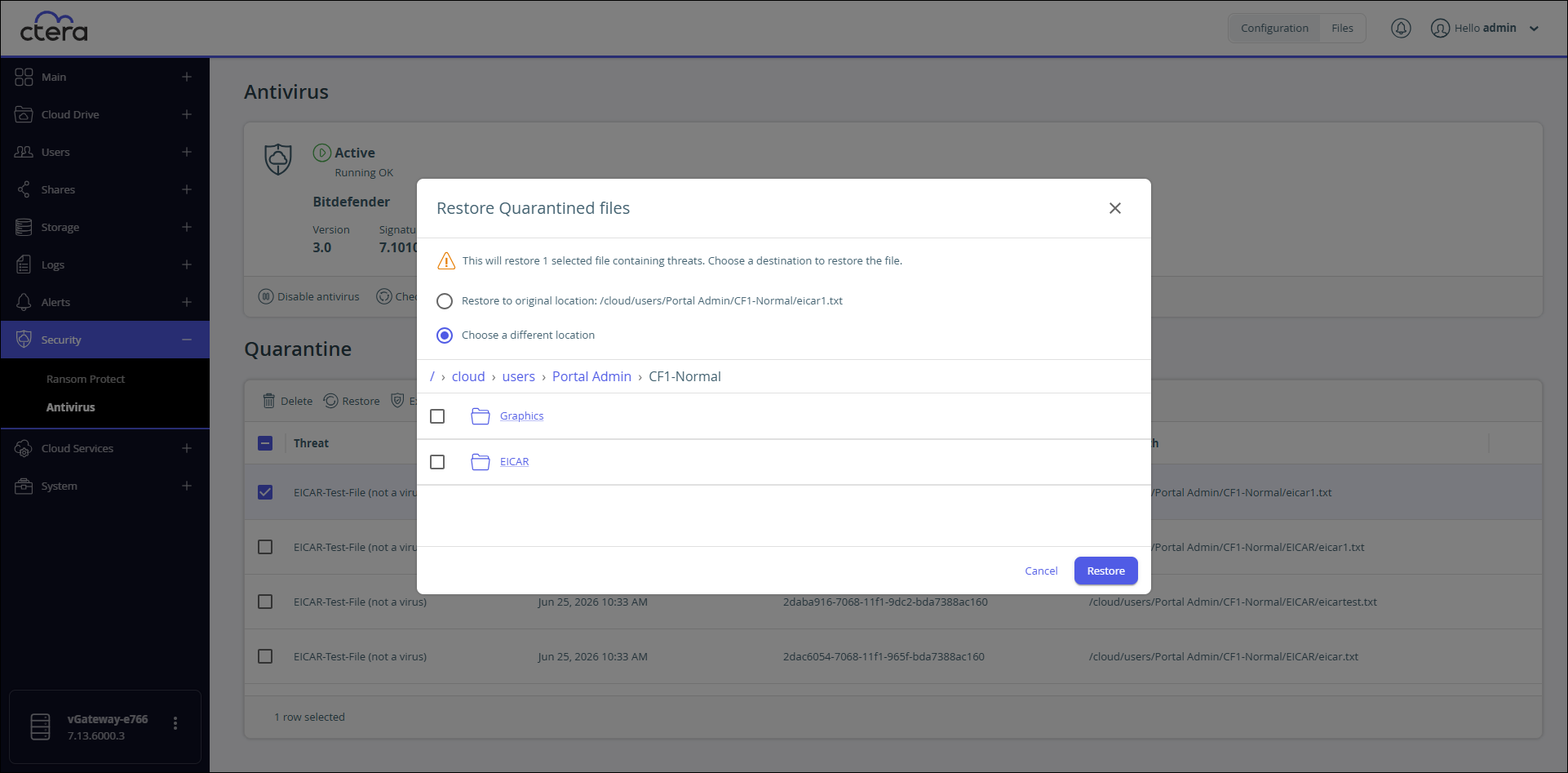The width and height of the screenshot is (1568, 773).
Task: Check the Graphics folder checkbox
Action: click(x=437, y=416)
